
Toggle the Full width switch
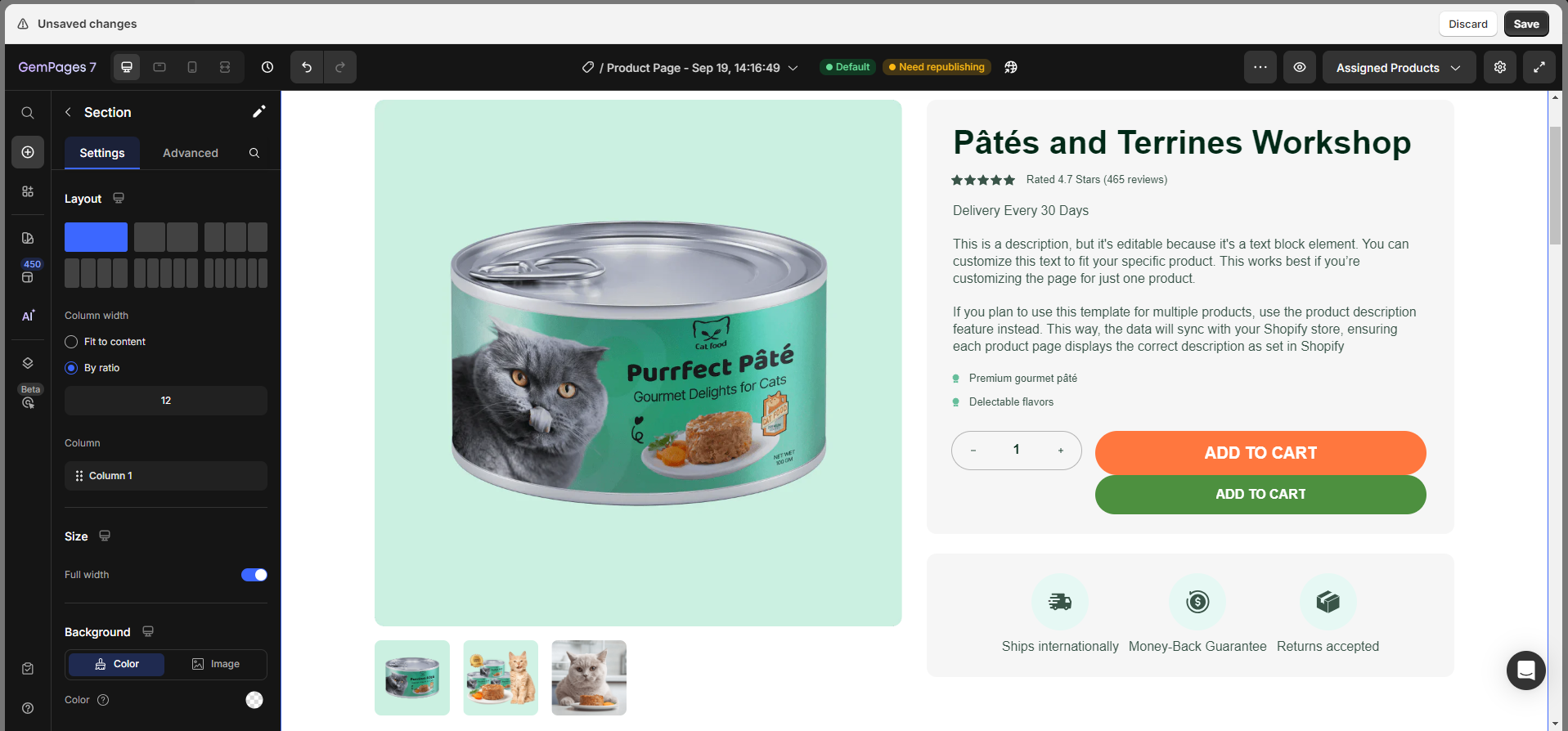254,575
